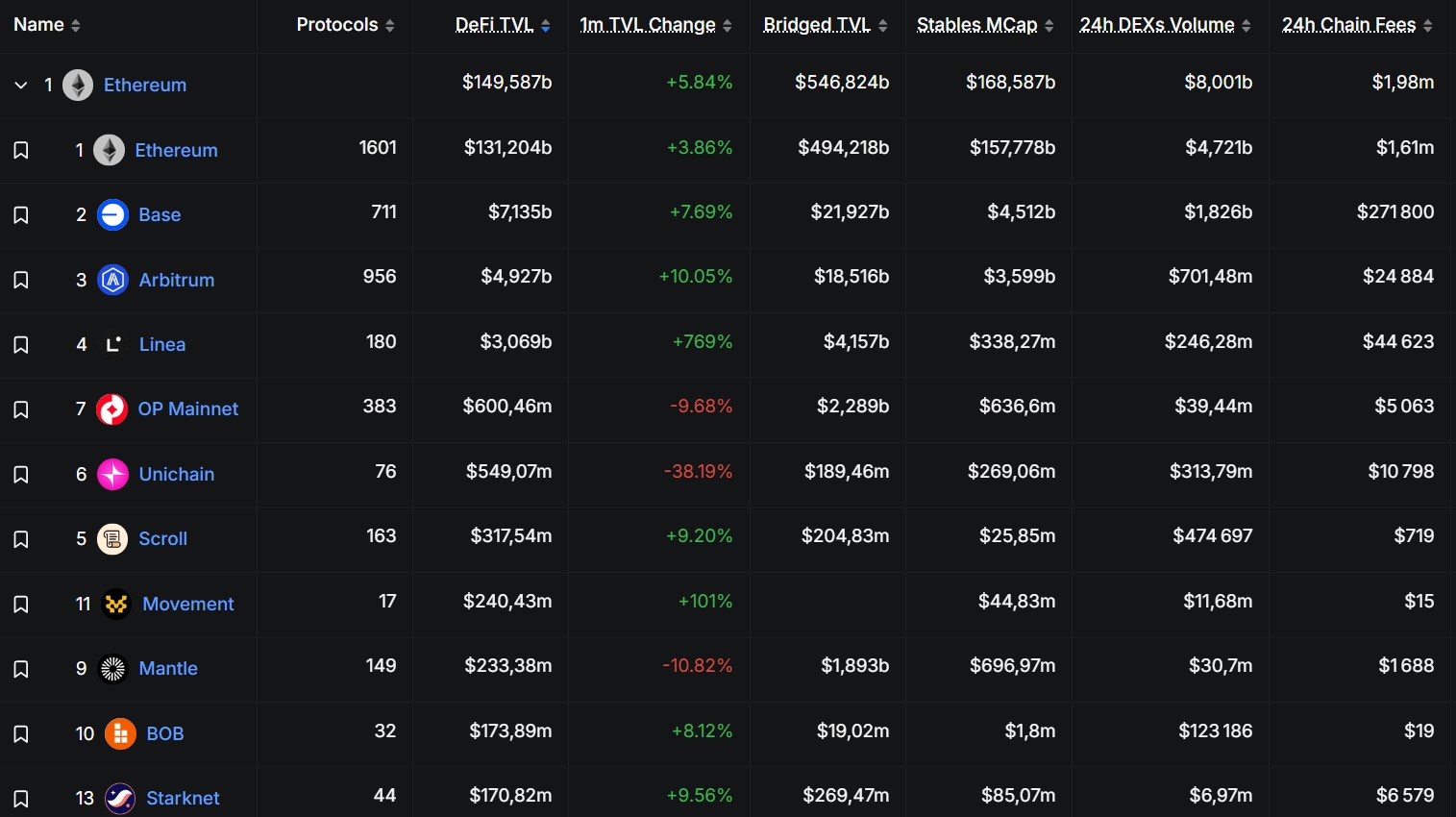
Task: Click the Movement chain logo icon
Action: (116, 604)
